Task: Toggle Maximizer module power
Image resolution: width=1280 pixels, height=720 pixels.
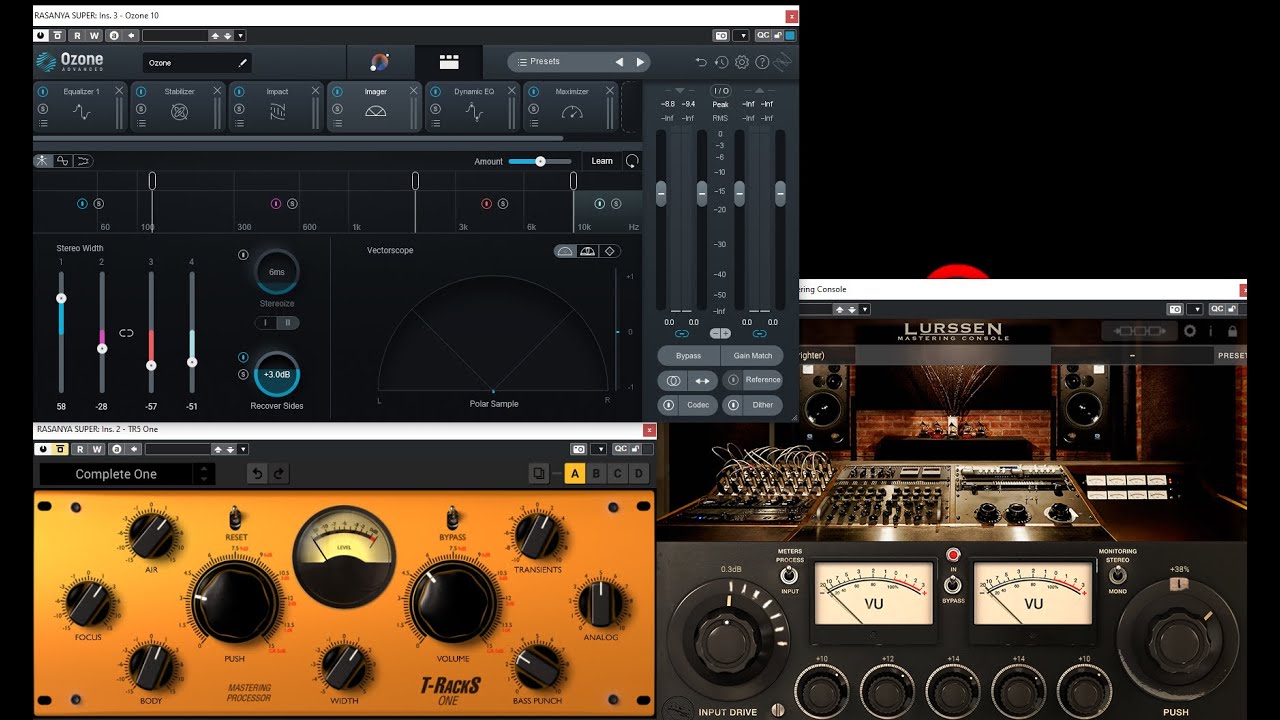Action: pos(533,92)
